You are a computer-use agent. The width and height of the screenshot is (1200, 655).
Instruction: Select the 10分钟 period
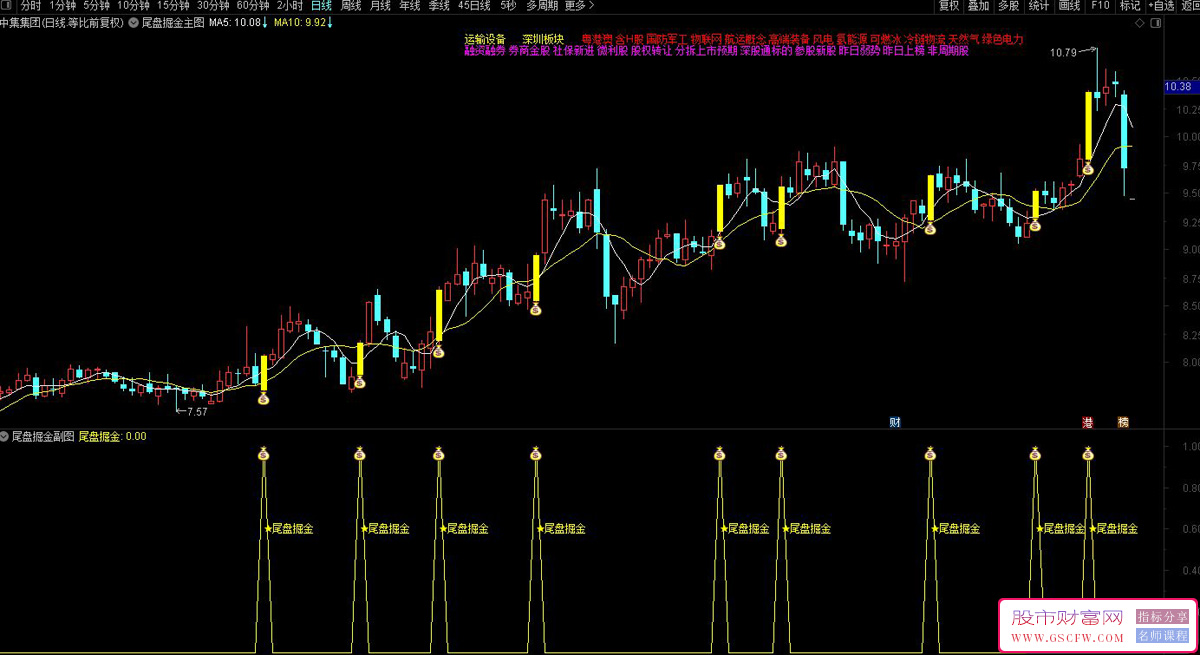click(134, 6)
